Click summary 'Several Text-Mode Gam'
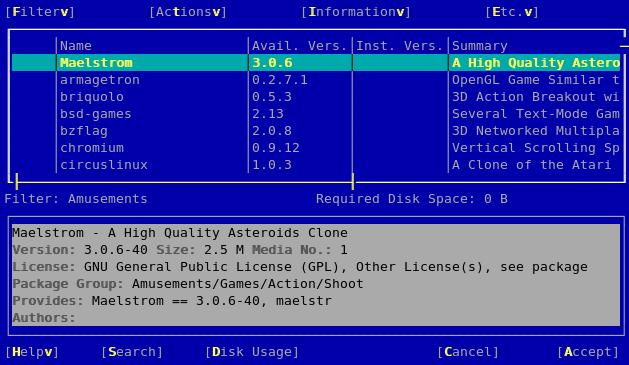Viewport: 629px width, 365px height. point(536,114)
